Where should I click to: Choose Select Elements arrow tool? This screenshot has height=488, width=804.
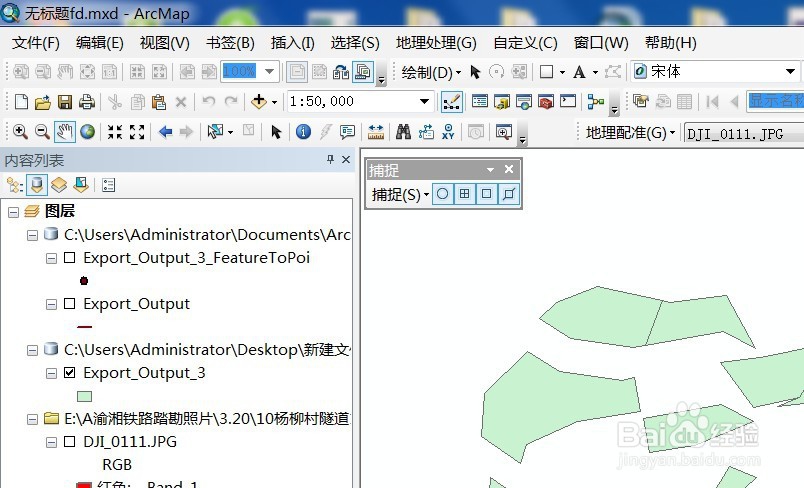(x=276, y=132)
